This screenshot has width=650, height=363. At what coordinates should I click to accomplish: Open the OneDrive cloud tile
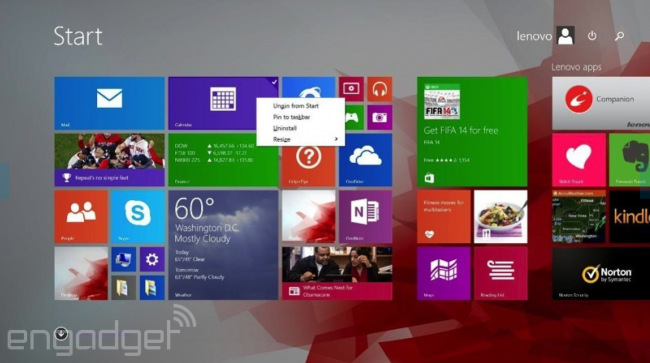tap(365, 160)
